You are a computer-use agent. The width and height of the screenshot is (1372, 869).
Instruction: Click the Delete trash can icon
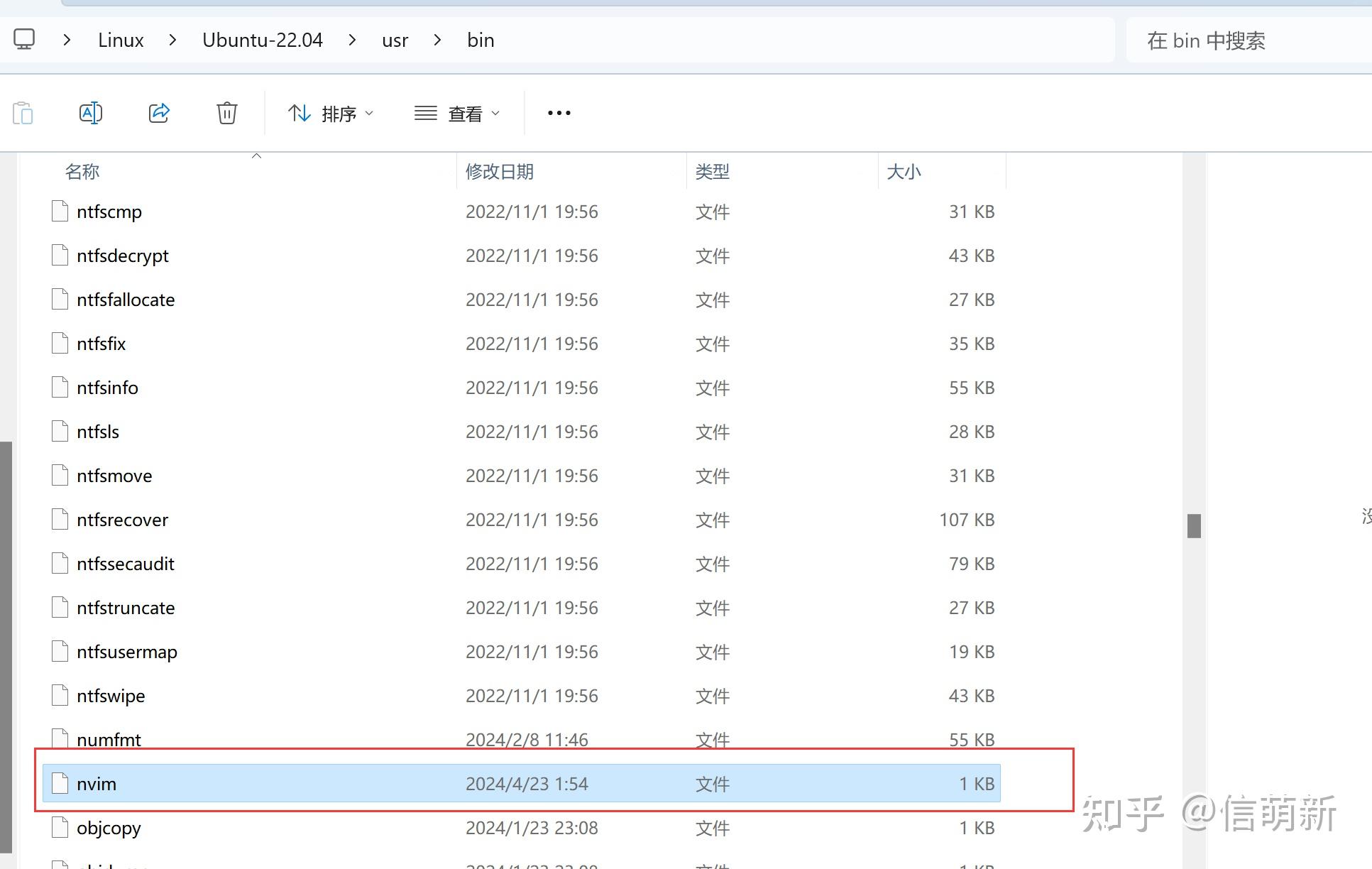[226, 113]
